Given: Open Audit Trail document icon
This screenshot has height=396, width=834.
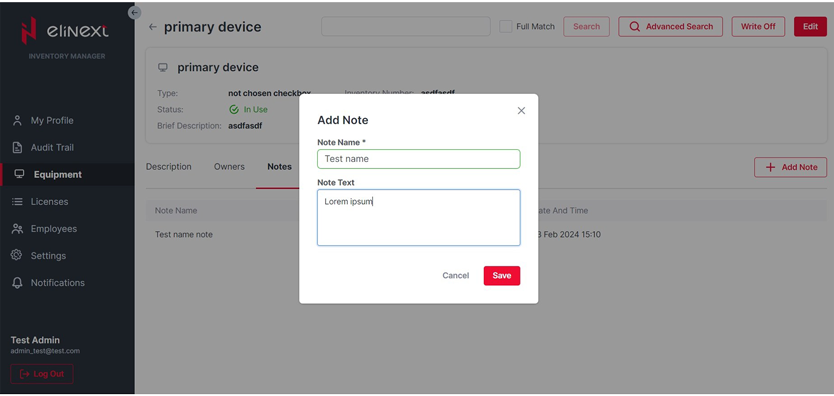Looking at the screenshot, I should click(x=18, y=148).
